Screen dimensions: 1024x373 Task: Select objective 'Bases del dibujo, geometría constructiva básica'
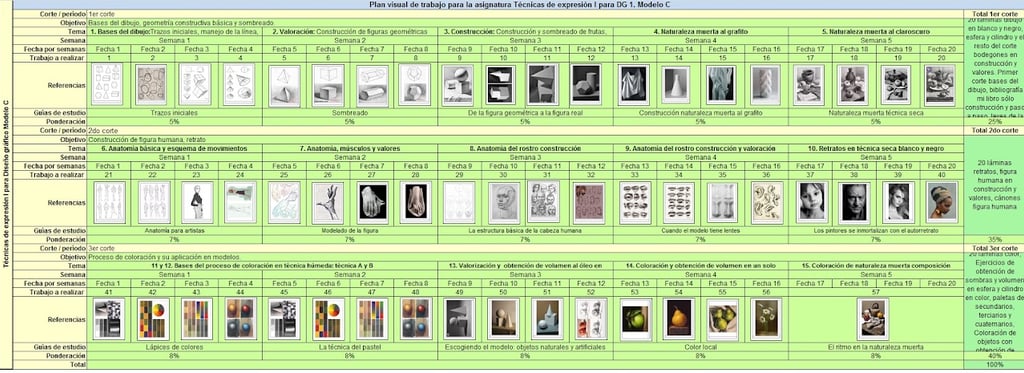pos(525,22)
